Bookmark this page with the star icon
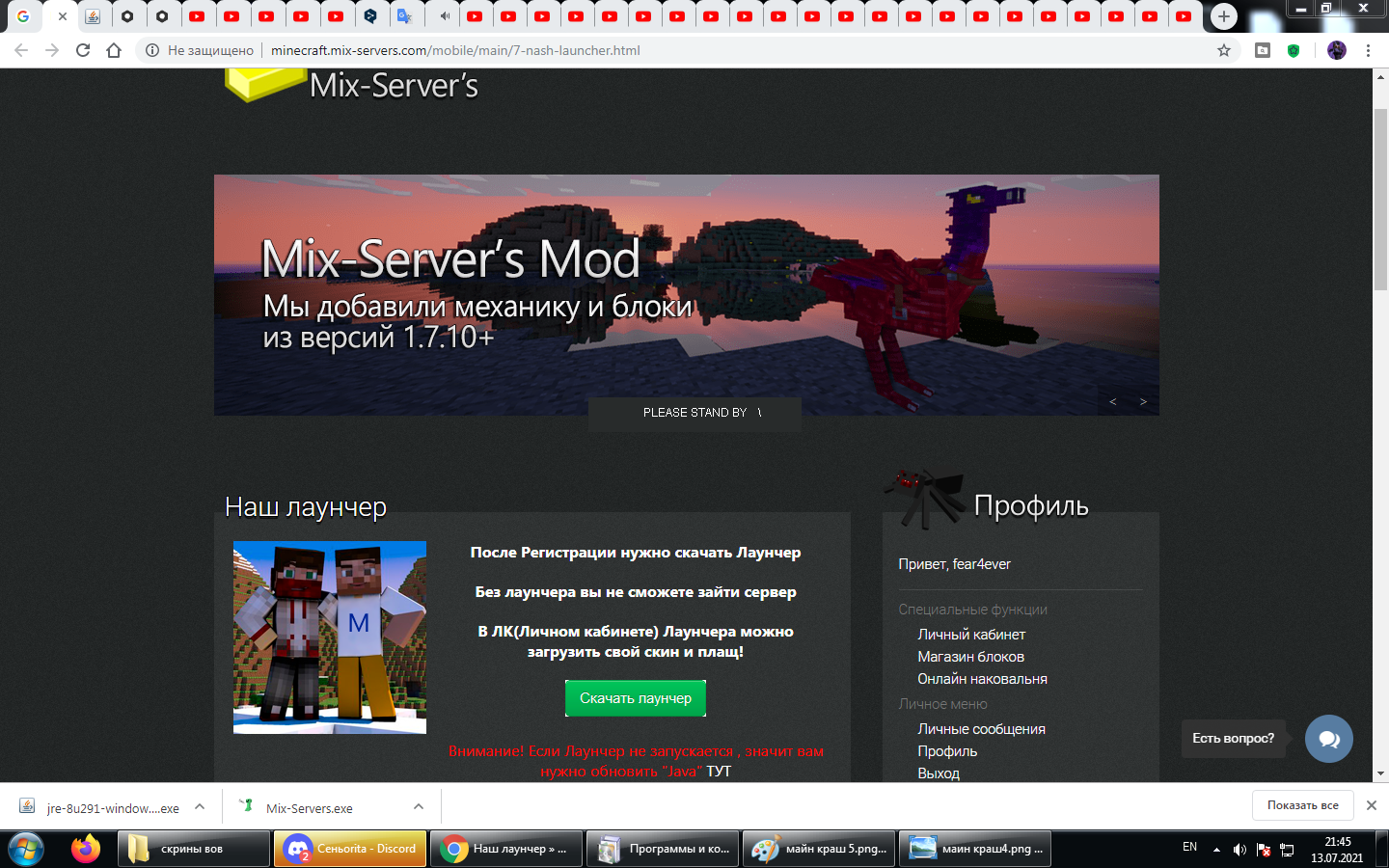The width and height of the screenshot is (1389, 868). (x=1224, y=50)
